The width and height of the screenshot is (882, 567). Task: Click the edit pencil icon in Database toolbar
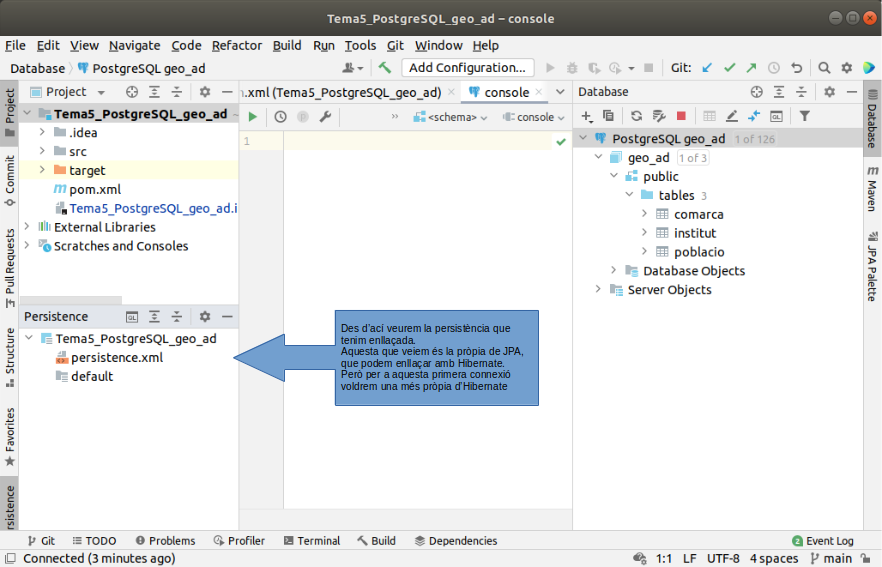(732, 116)
